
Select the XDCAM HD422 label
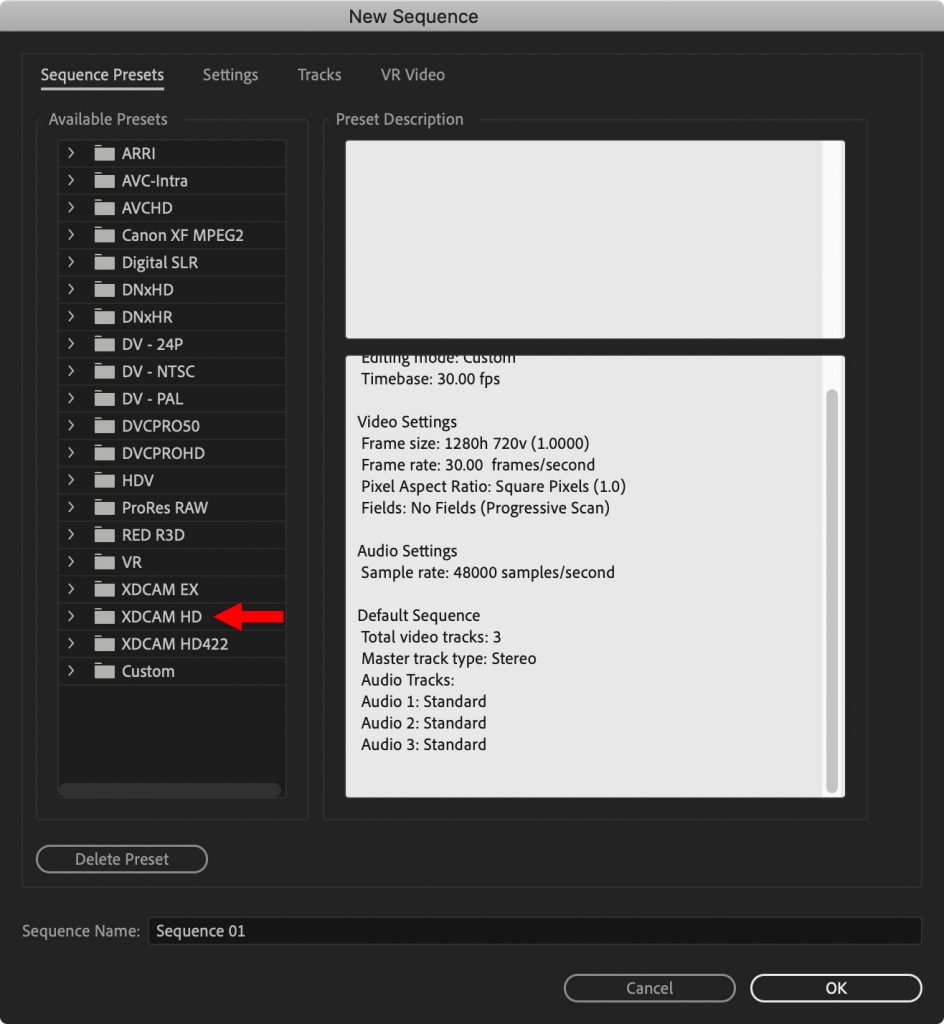[x=175, y=645]
